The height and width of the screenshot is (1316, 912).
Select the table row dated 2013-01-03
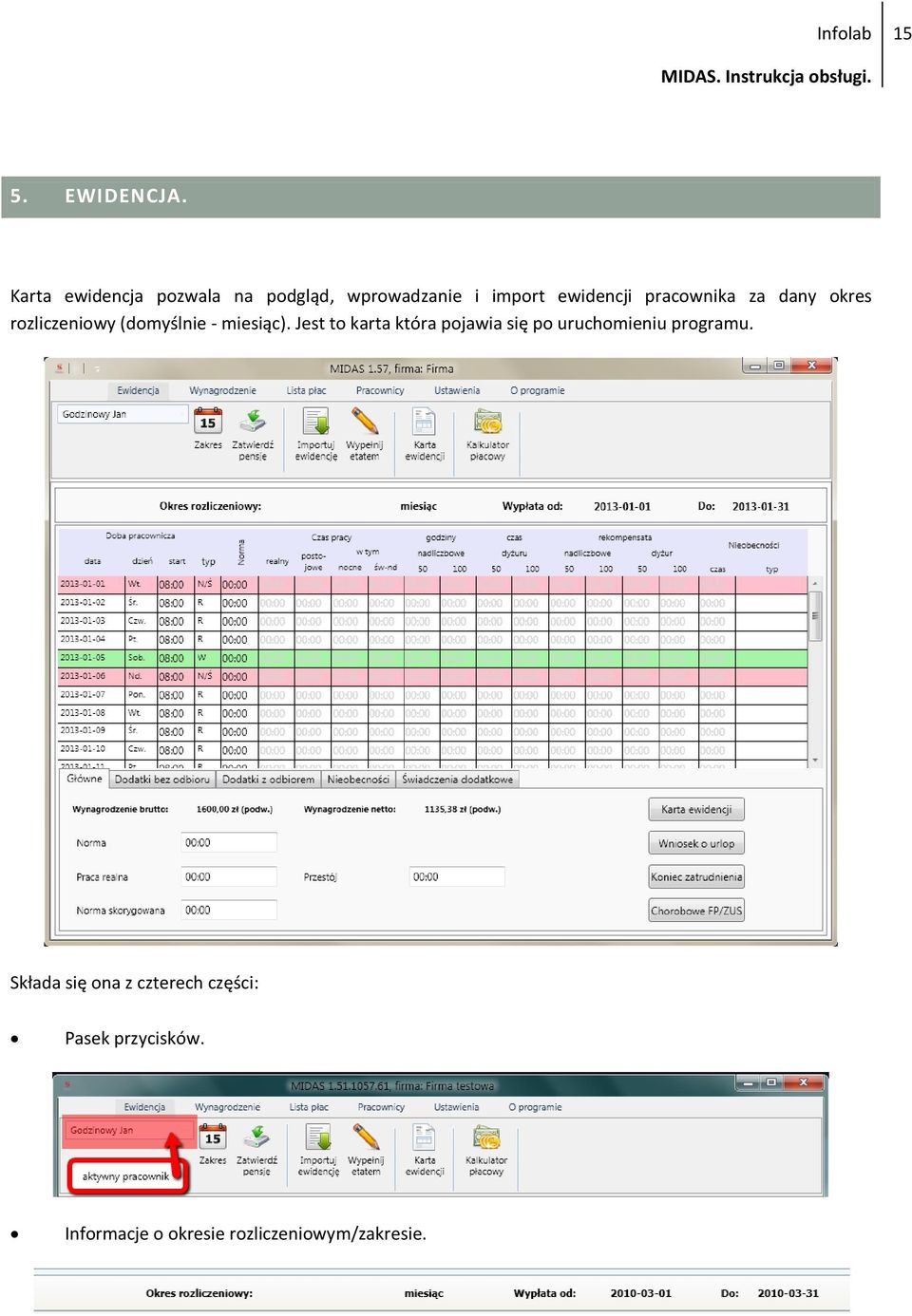point(433,621)
